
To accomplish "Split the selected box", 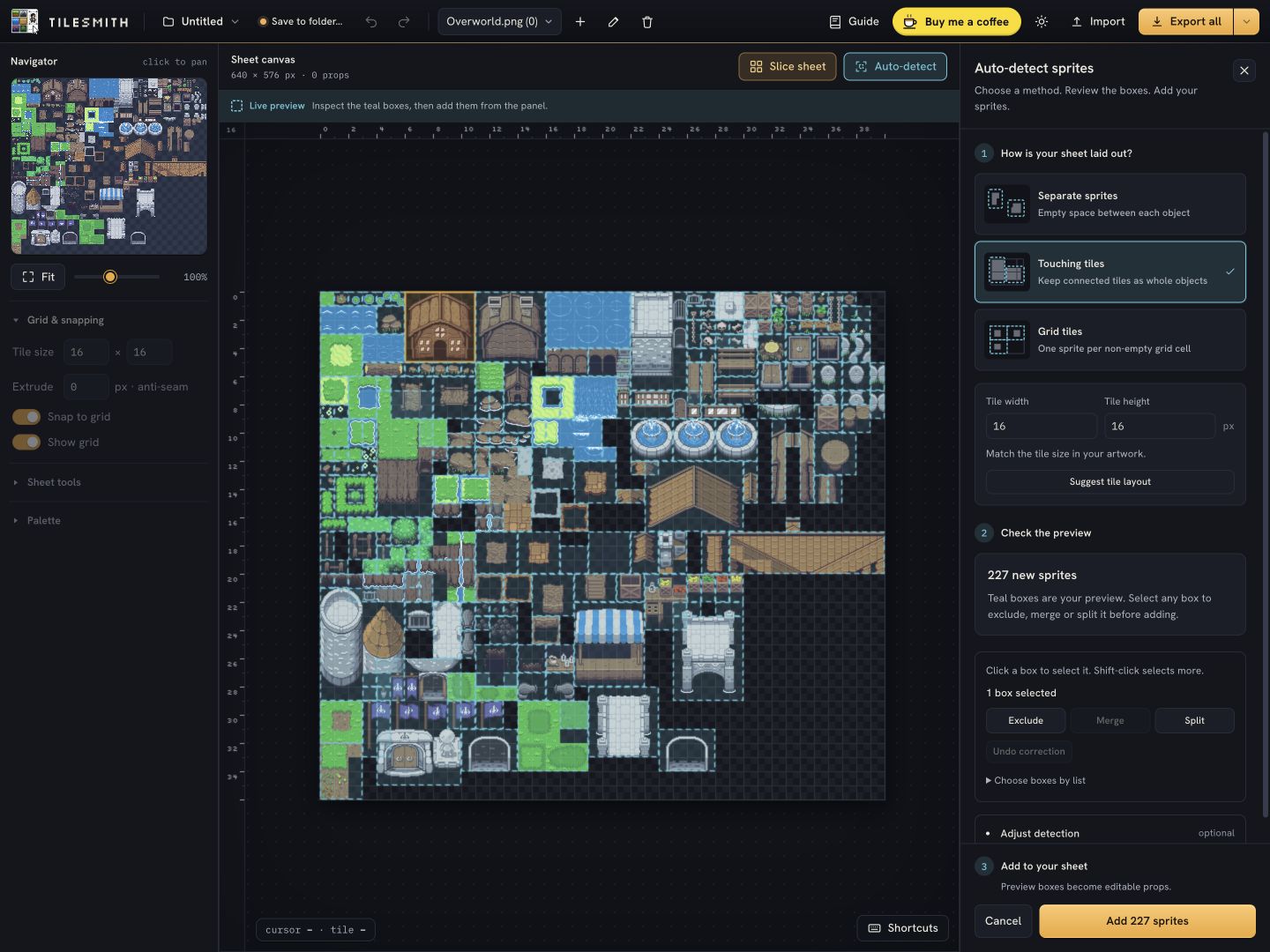I will pos(1194,720).
